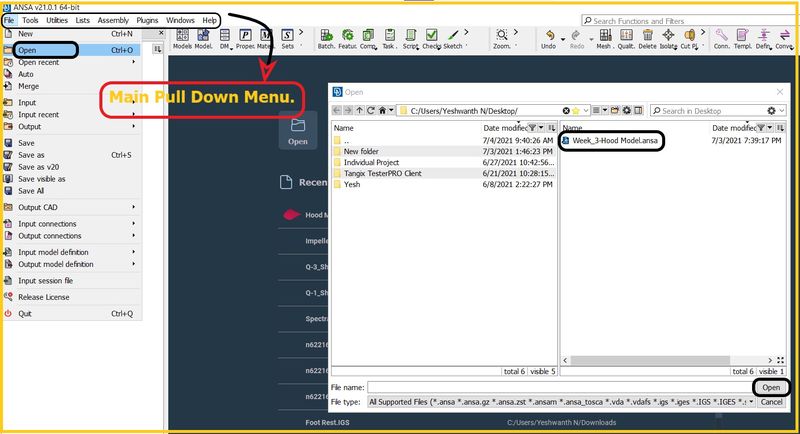The width and height of the screenshot is (800, 434).
Task: Refresh the Open dialog file list
Action: pos(370,111)
